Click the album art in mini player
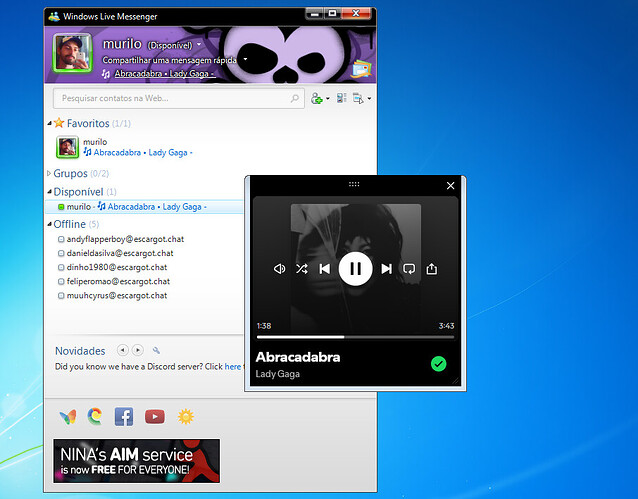638x499 pixels. [356, 269]
